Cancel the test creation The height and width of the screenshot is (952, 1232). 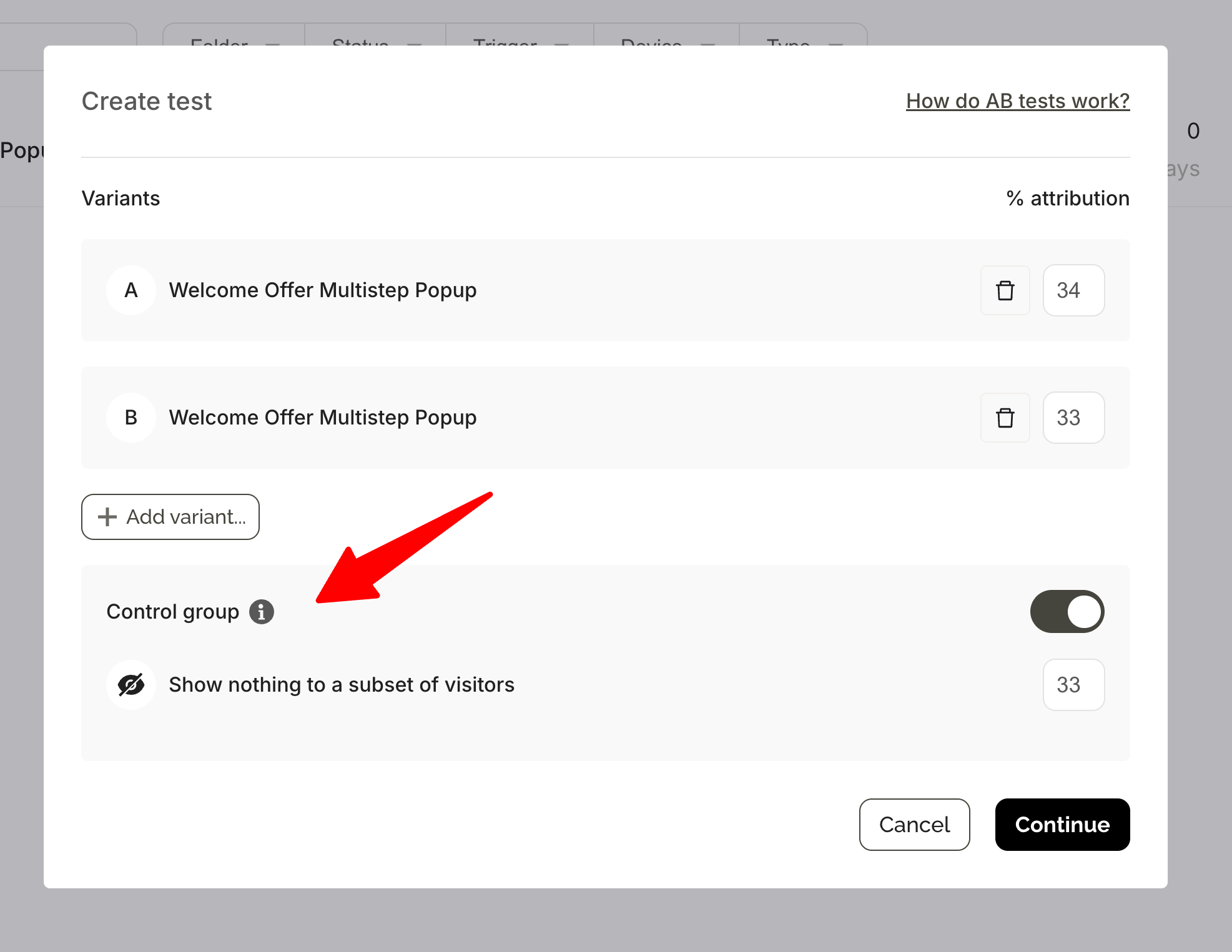click(914, 825)
